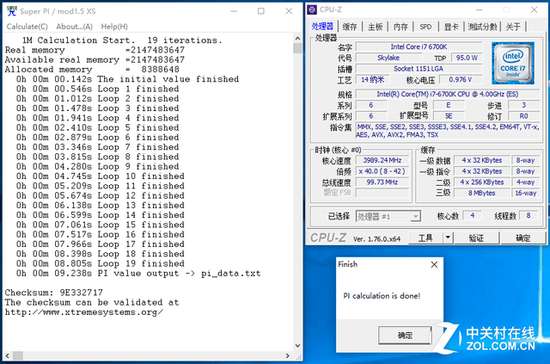The height and width of the screenshot is (364, 550).
Task: Open the Calculate(C) menu
Action: click(27, 27)
